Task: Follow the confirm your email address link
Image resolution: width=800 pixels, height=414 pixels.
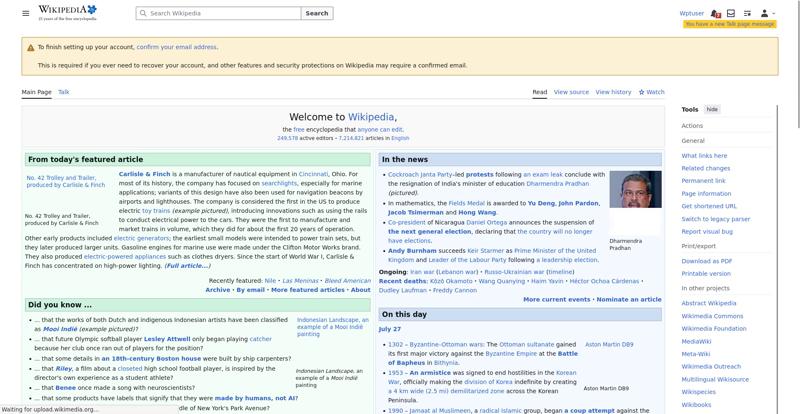Action: point(177,47)
